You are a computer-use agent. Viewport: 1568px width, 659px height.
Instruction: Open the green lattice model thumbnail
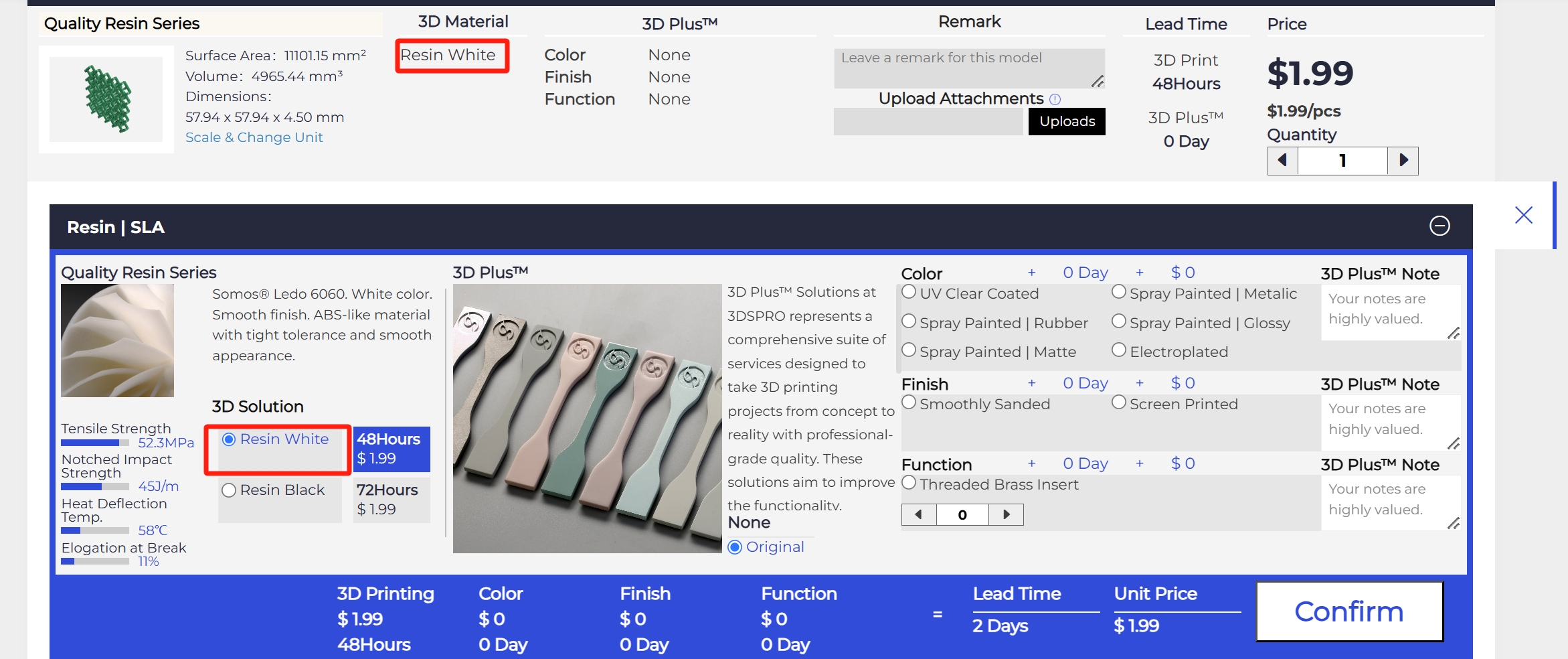pos(106,99)
